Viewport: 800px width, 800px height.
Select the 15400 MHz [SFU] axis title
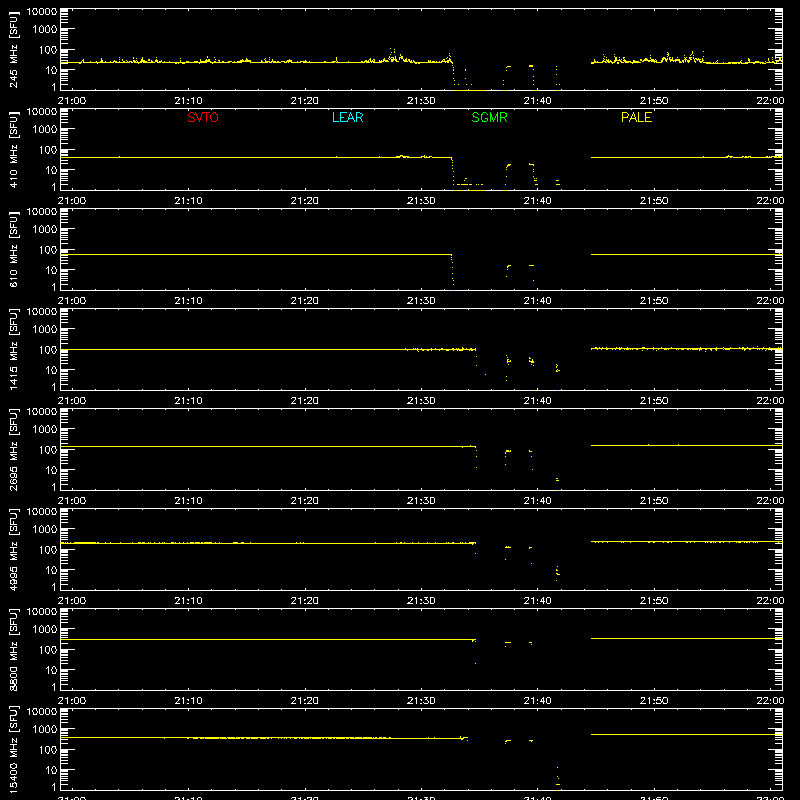[14, 749]
